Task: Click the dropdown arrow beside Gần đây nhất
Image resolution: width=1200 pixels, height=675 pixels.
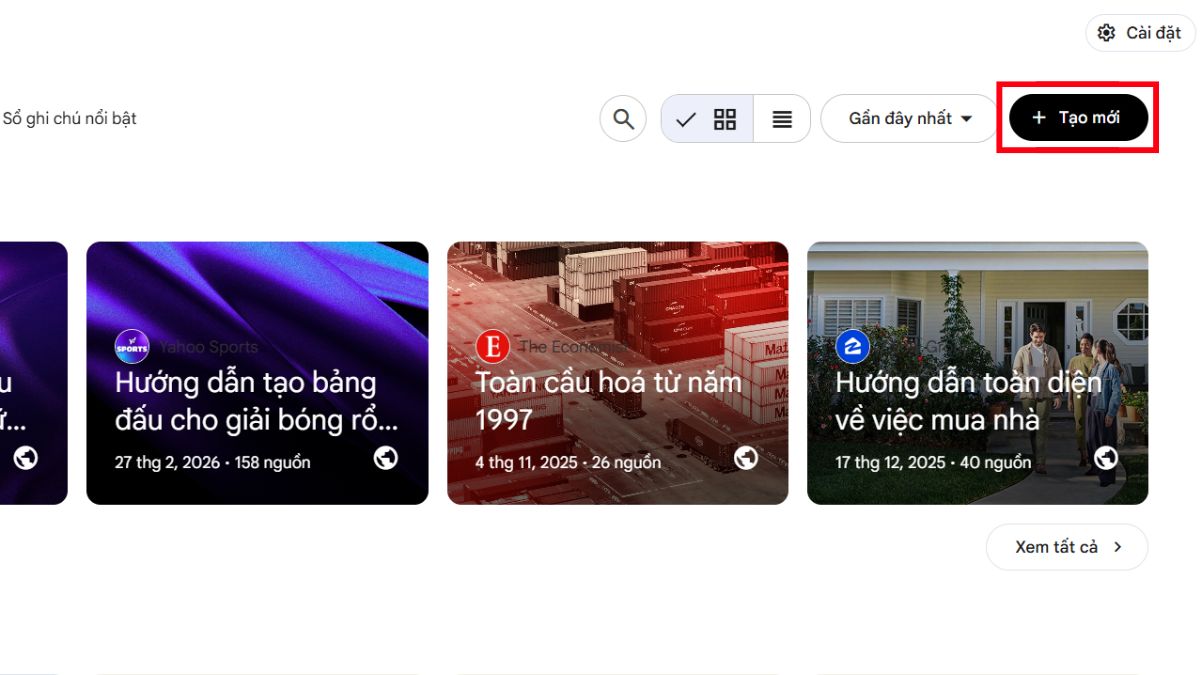Action: point(968,118)
